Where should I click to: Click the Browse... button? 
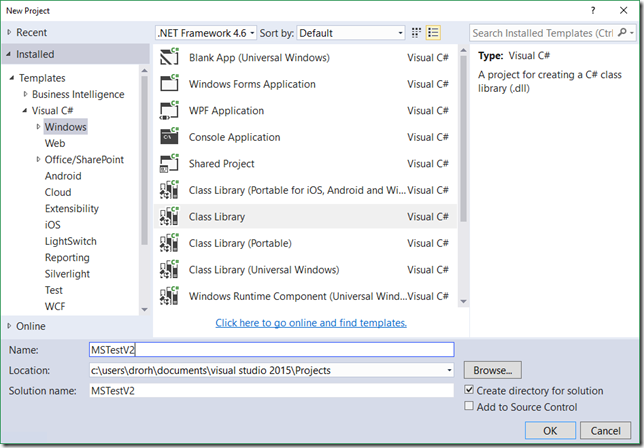492,370
